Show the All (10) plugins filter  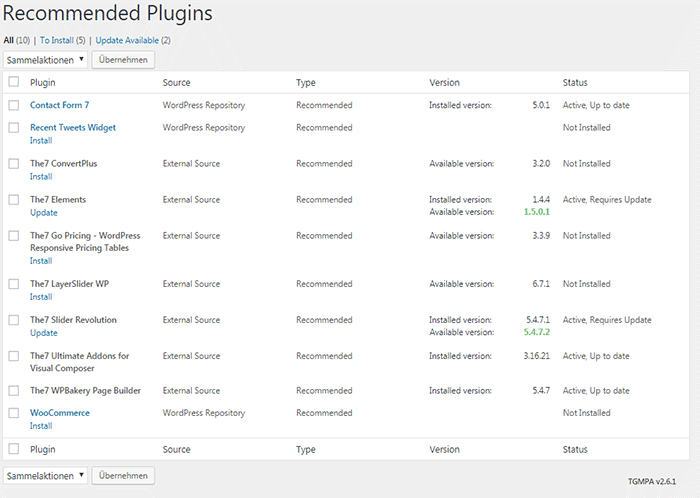[x=17, y=40]
